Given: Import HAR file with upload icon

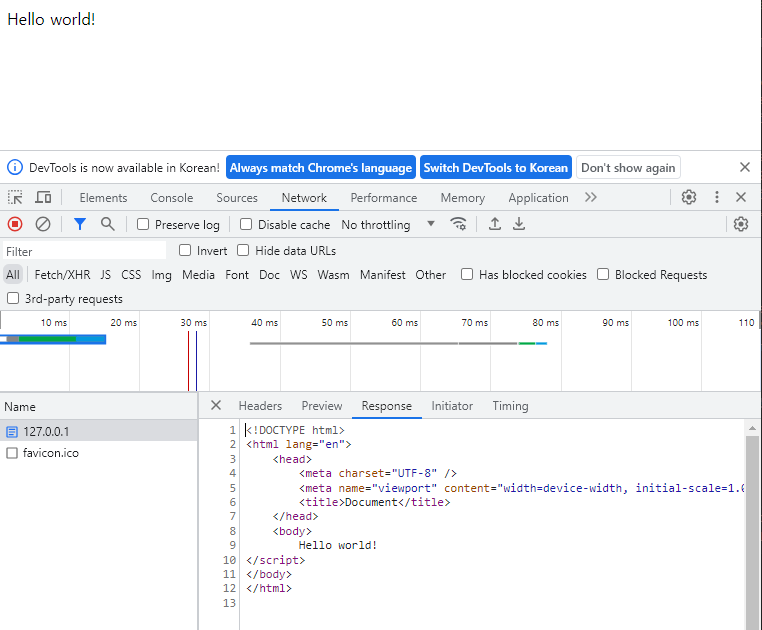Looking at the screenshot, I should point(495,224).
